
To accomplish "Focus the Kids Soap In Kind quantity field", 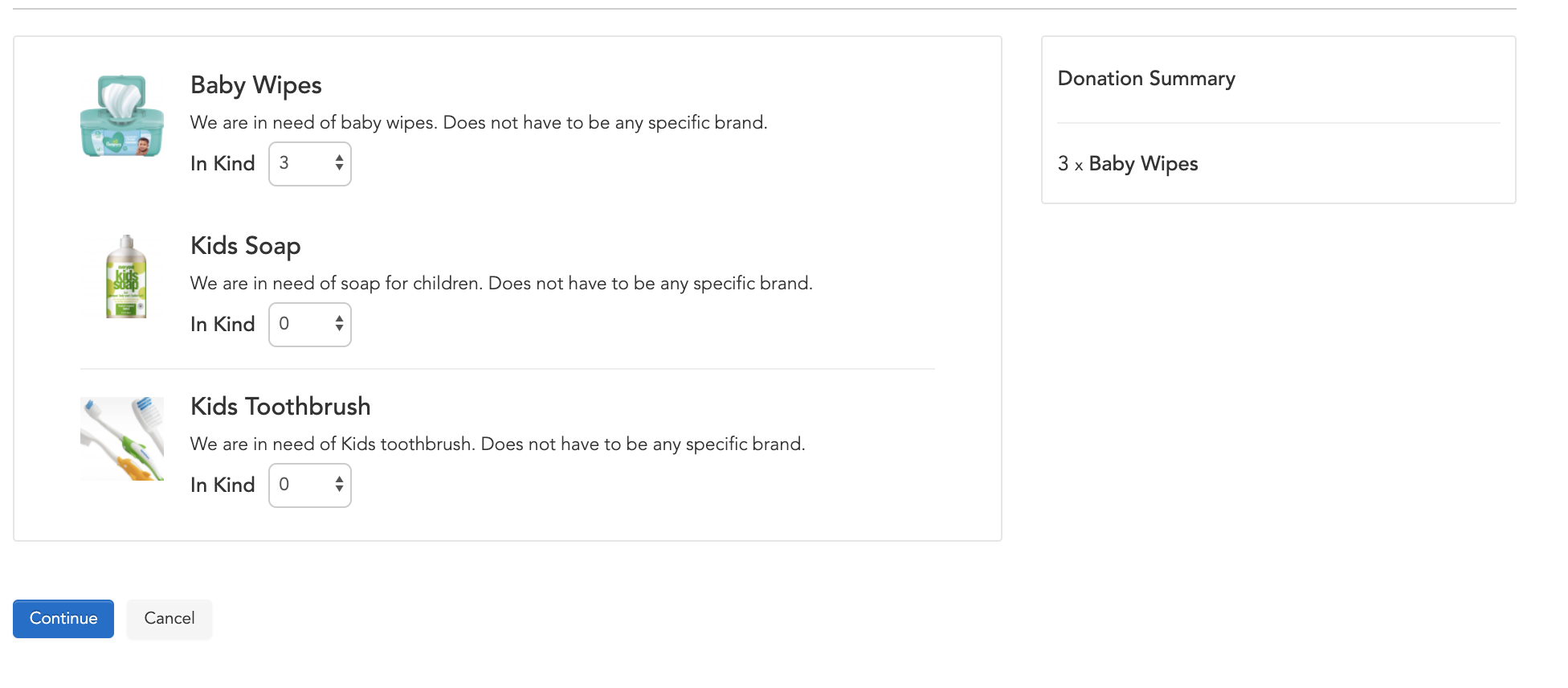I will 310,325.
